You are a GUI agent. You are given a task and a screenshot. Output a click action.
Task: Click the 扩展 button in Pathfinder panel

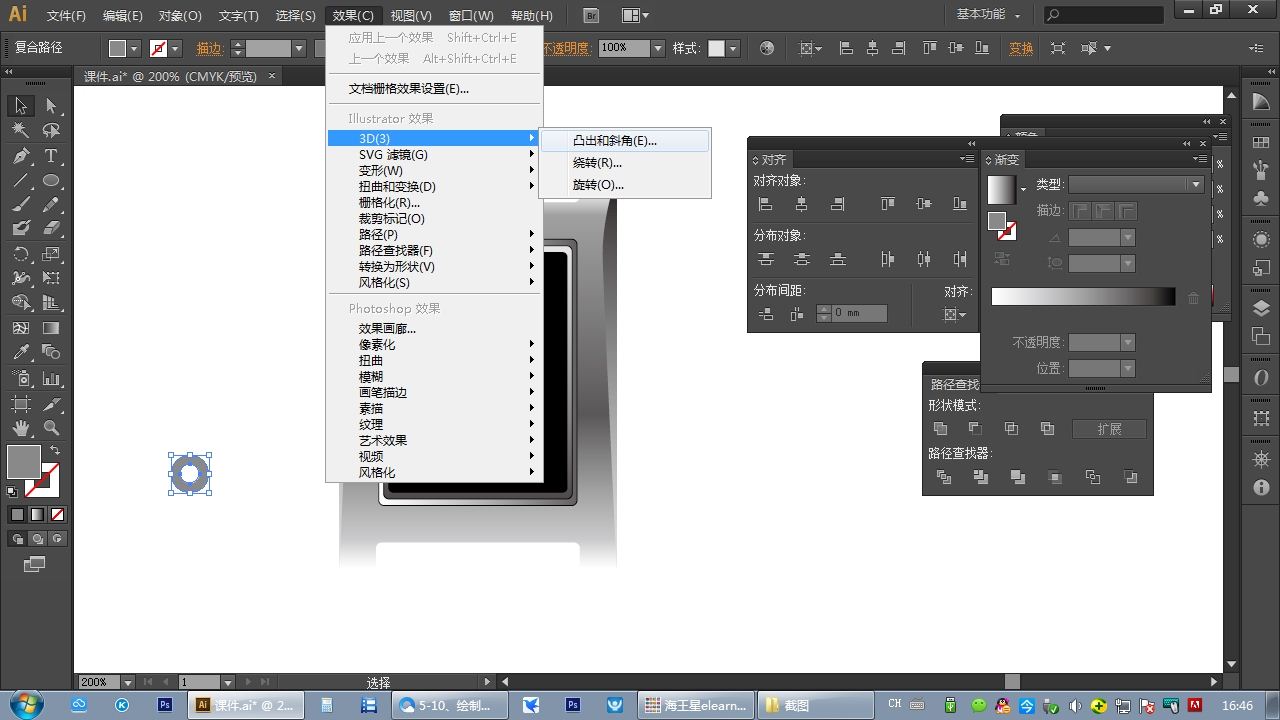pos(1109,429)
